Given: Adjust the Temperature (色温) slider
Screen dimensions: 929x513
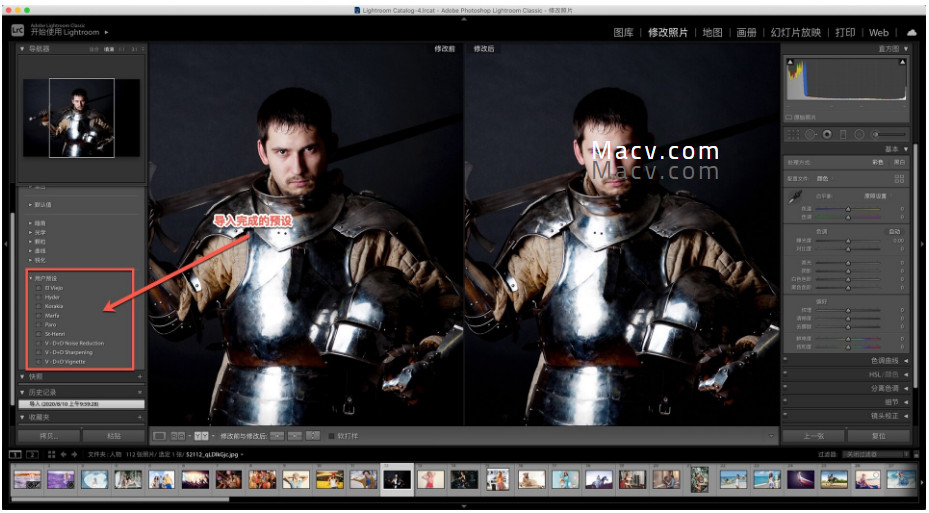Looking at the screenshot, I should (848, 209).
